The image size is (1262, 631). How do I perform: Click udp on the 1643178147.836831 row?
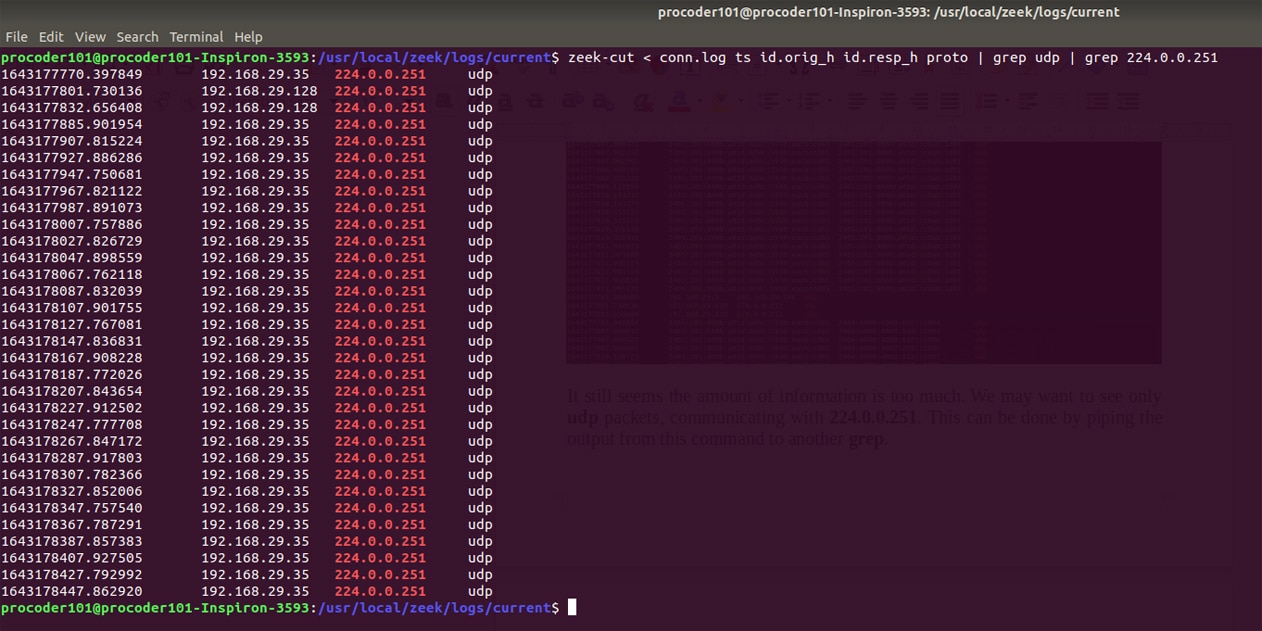coord(480,341)
